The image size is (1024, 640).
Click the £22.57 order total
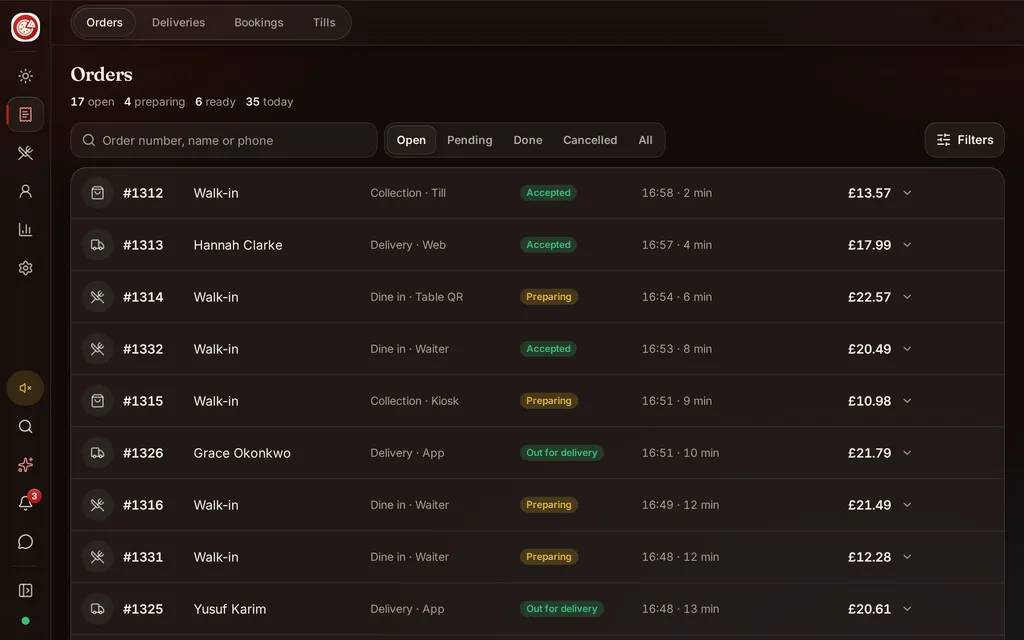tap(869, 297)
